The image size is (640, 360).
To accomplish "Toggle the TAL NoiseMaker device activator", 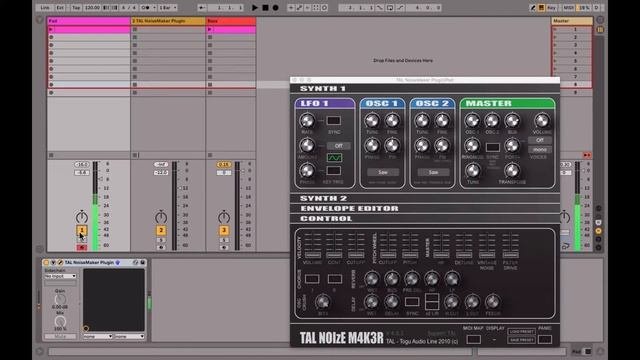I will pyautogui.click(x=46, y=262).
